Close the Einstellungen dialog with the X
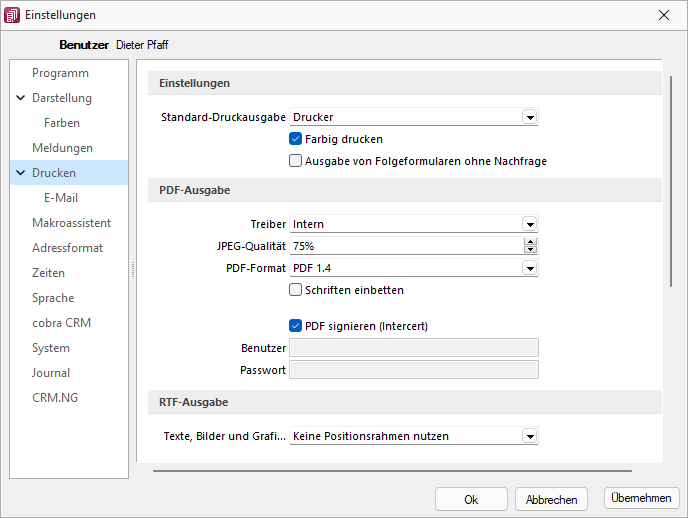This screenshot has width=688, height=518. coord(664,15)
